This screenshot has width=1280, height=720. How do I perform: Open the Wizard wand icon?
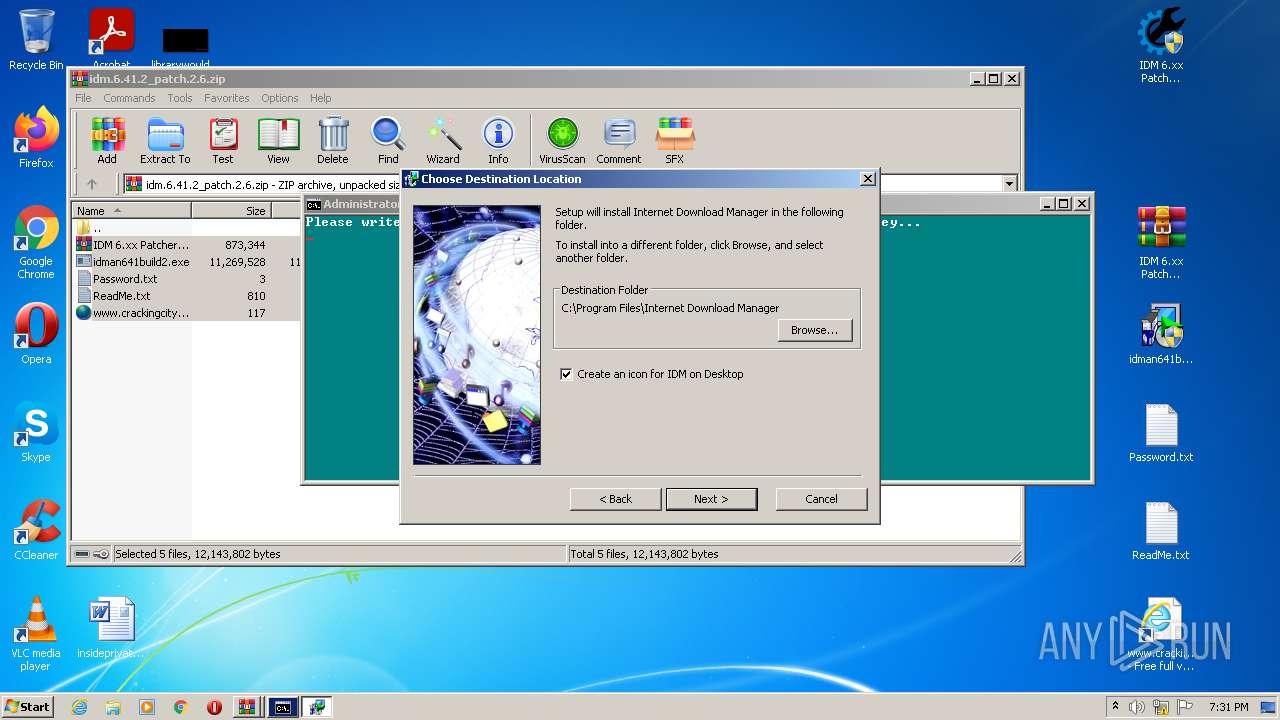pyautogui.click(x=443, y=140)
